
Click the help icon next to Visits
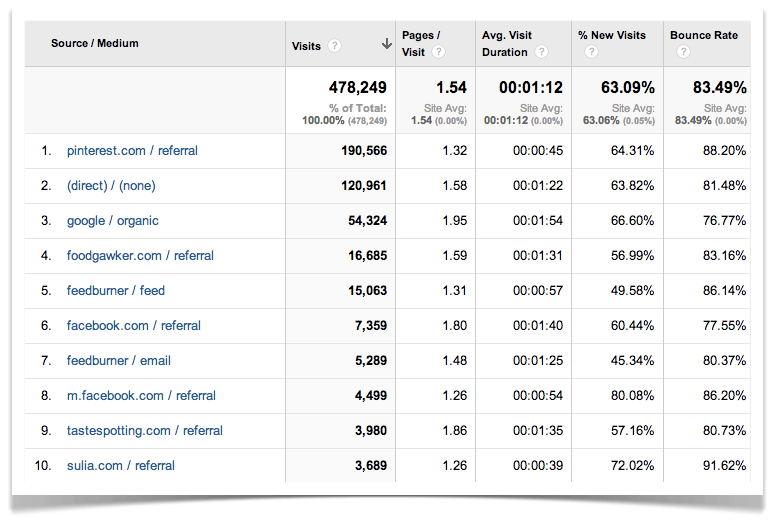334,45
